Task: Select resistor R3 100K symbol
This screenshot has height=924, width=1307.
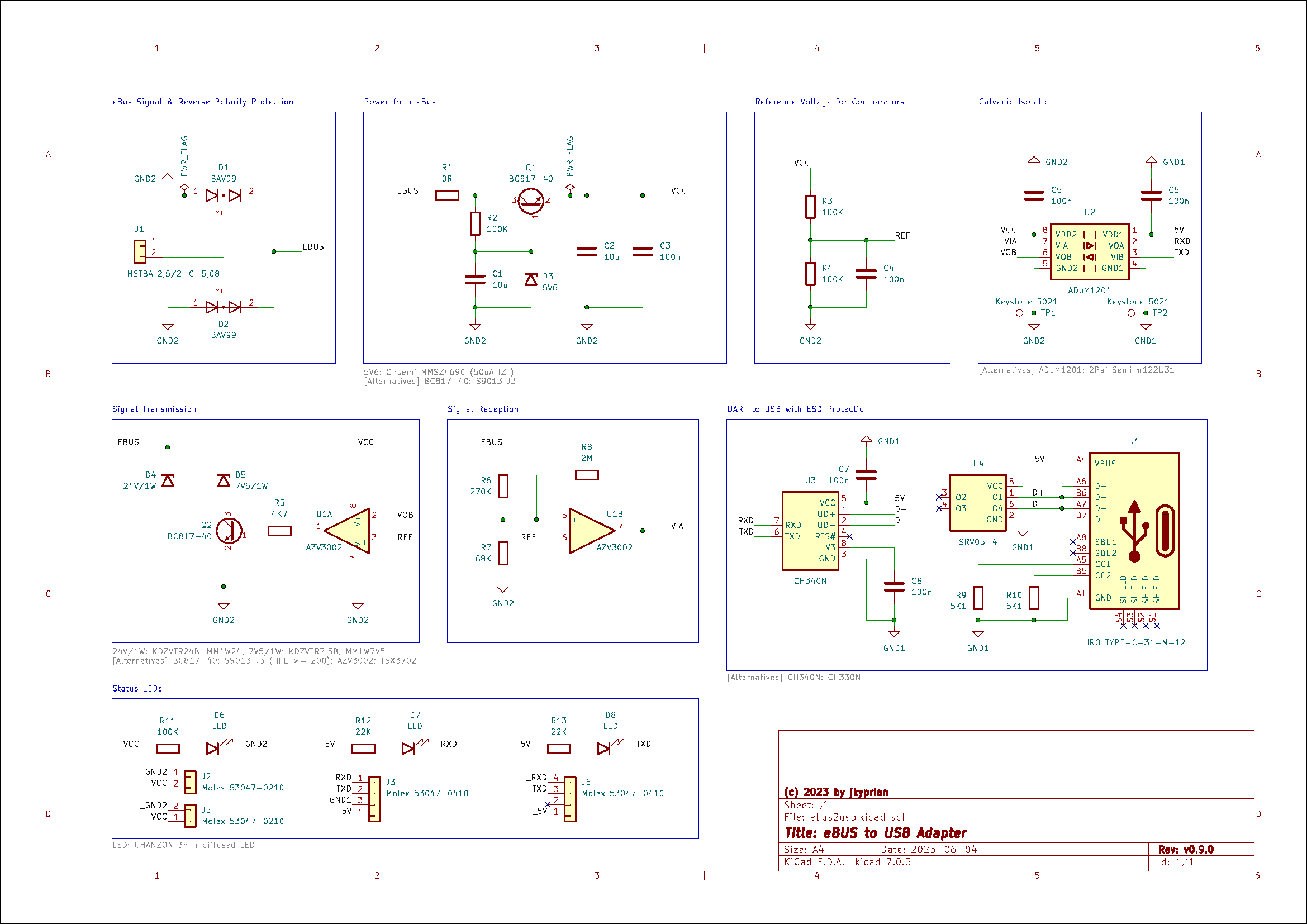Action: [x=810, y=207]
